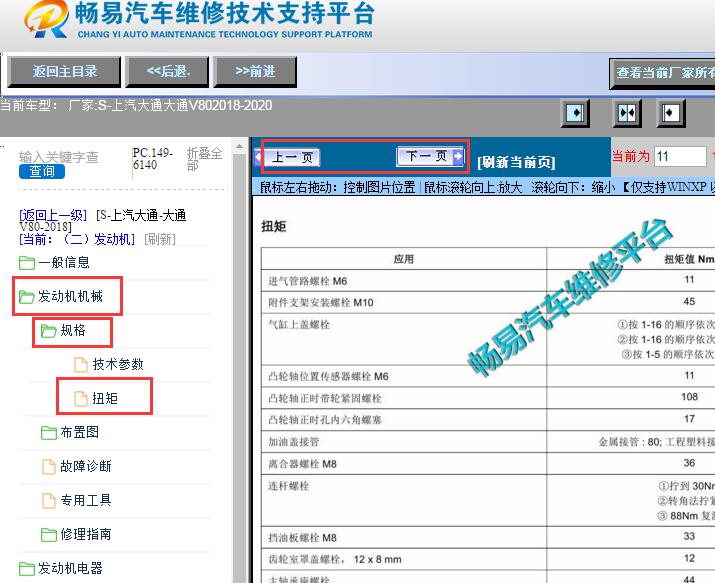
Task: Click the 齿轮室罩盖螺栓 12 x 8 mm cell
Action: click(404, 559)
